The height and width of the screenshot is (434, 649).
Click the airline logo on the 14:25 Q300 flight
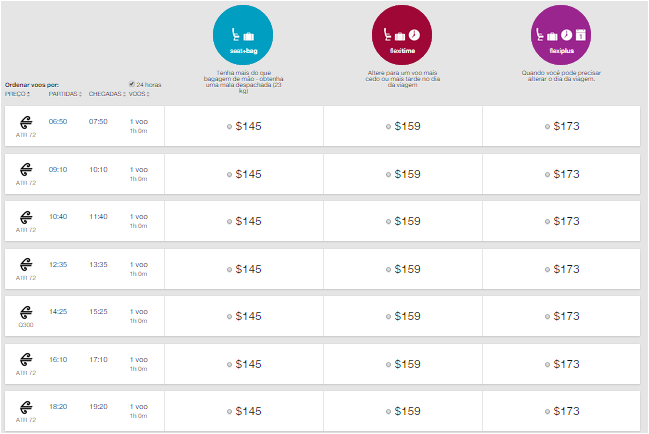pos(26,312)
